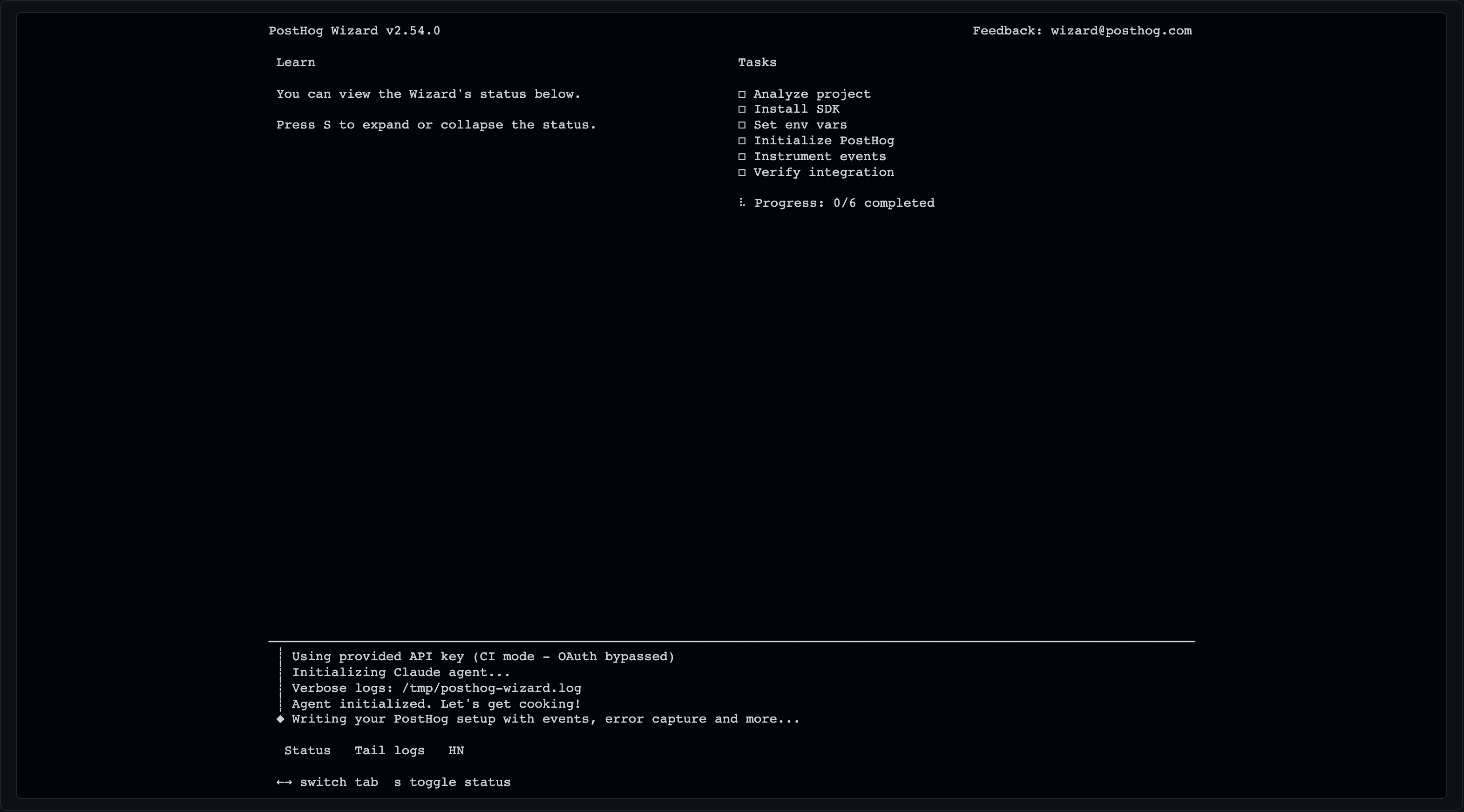Viewport: 1464px width, 812px height.
Task: Click the 's toggle status' shortcut hint
Action: pyautogui.click(x=453, y=783)
